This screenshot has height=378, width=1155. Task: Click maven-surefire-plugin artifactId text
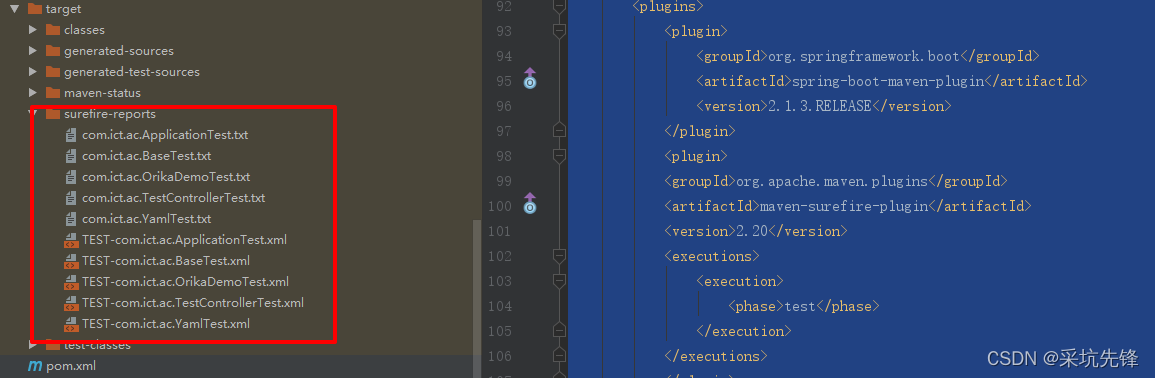(x=843, y=206)
